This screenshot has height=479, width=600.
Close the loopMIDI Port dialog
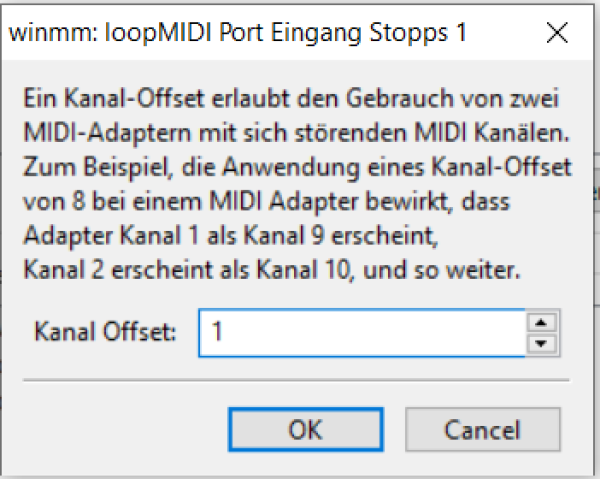[557, 32]
